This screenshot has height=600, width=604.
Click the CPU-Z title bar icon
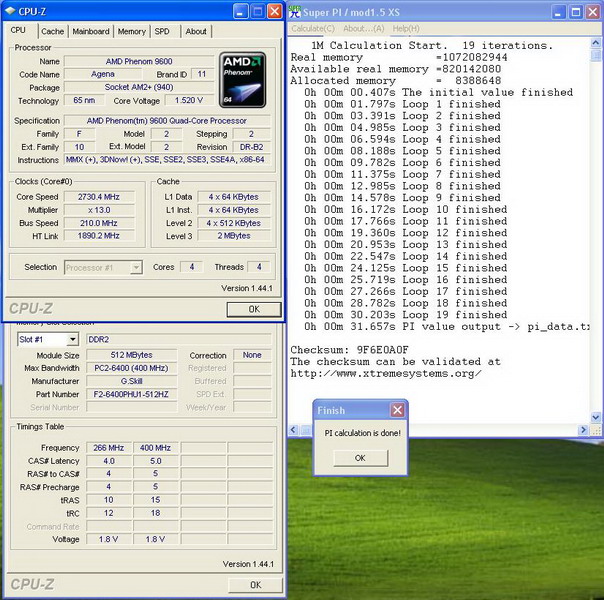pos(10,11)
